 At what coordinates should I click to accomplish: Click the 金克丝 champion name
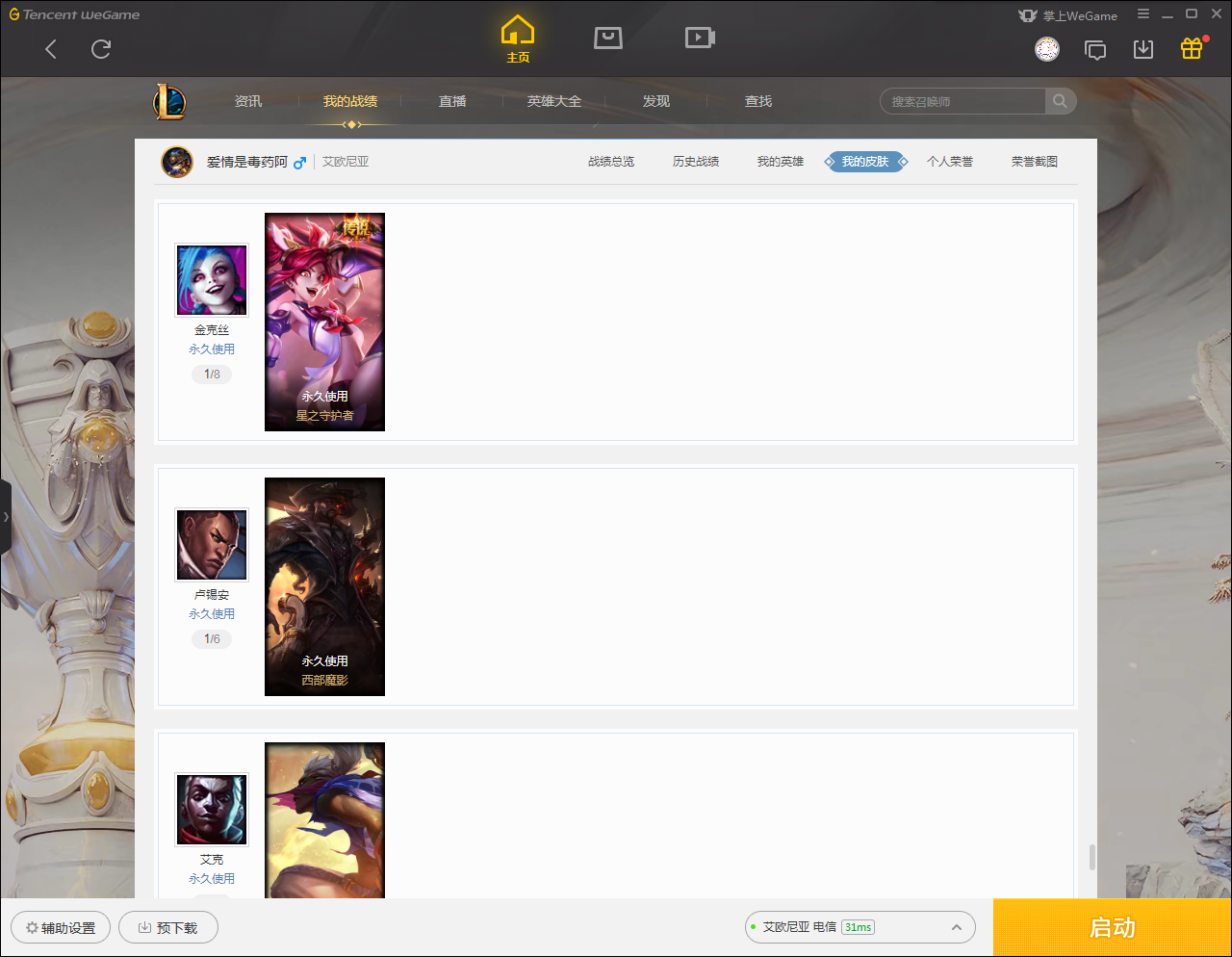tap(212, 330)
